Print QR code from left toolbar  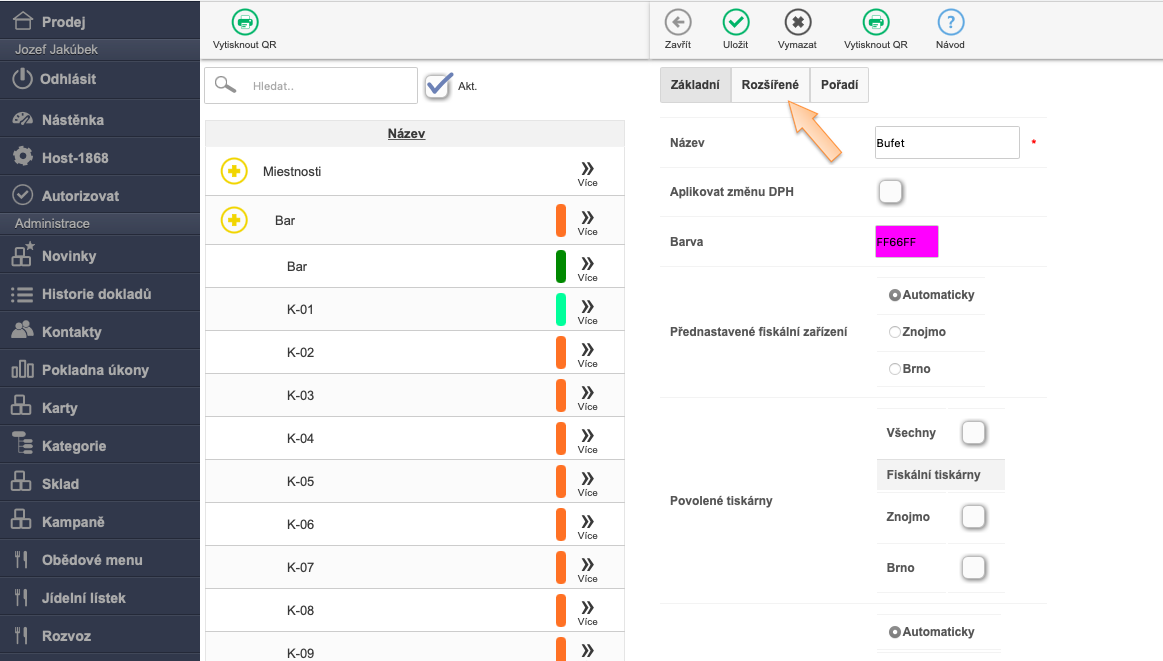[x=244, y=23]
